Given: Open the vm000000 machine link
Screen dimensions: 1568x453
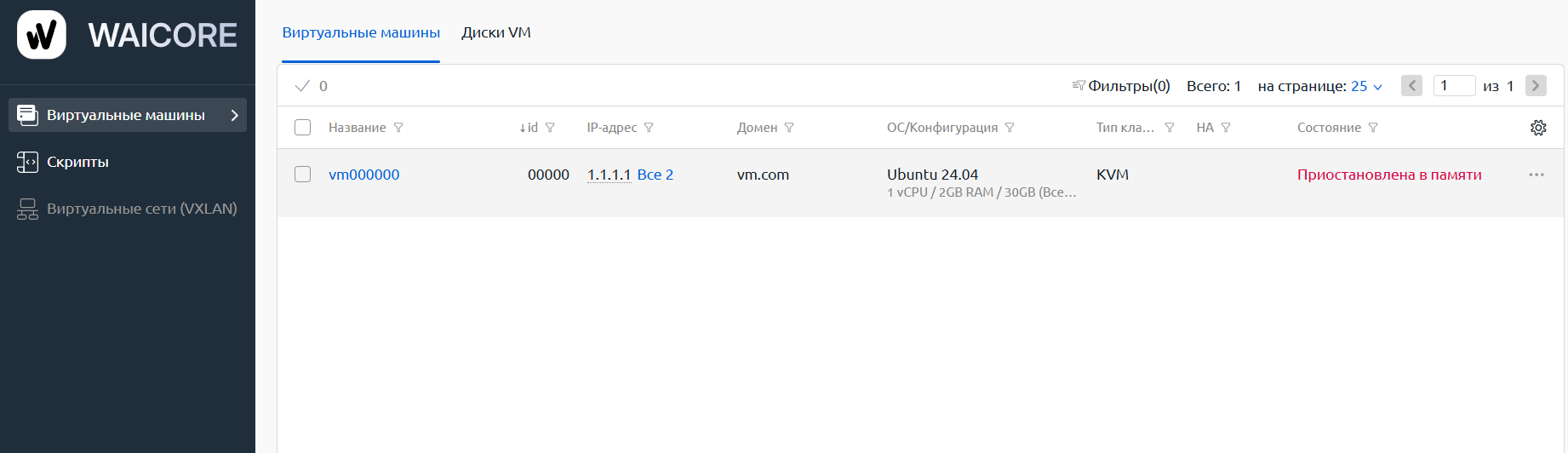Looking at the screenshot, I should point(364,175).
